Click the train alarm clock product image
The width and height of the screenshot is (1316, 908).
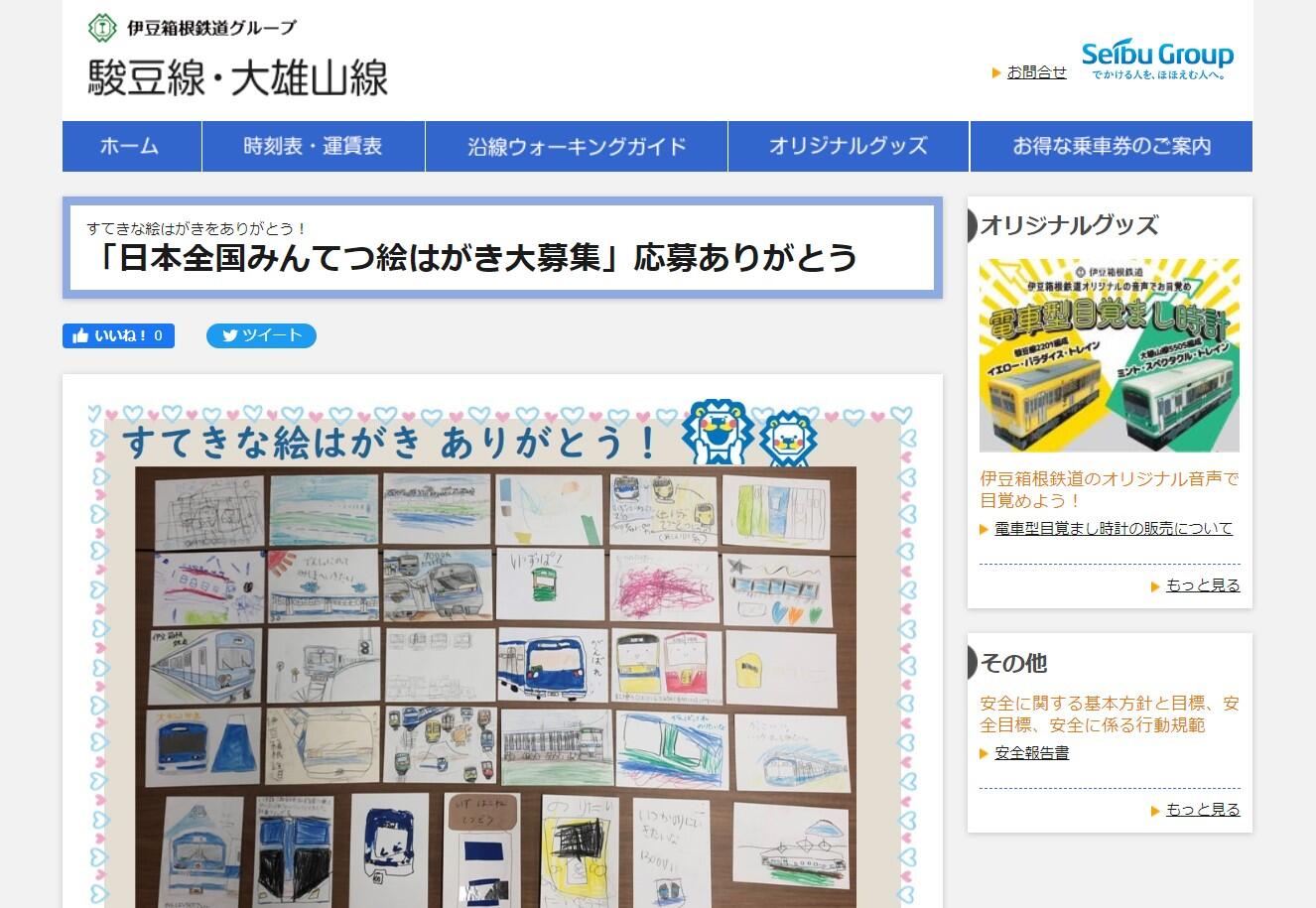coord(1109,355)
